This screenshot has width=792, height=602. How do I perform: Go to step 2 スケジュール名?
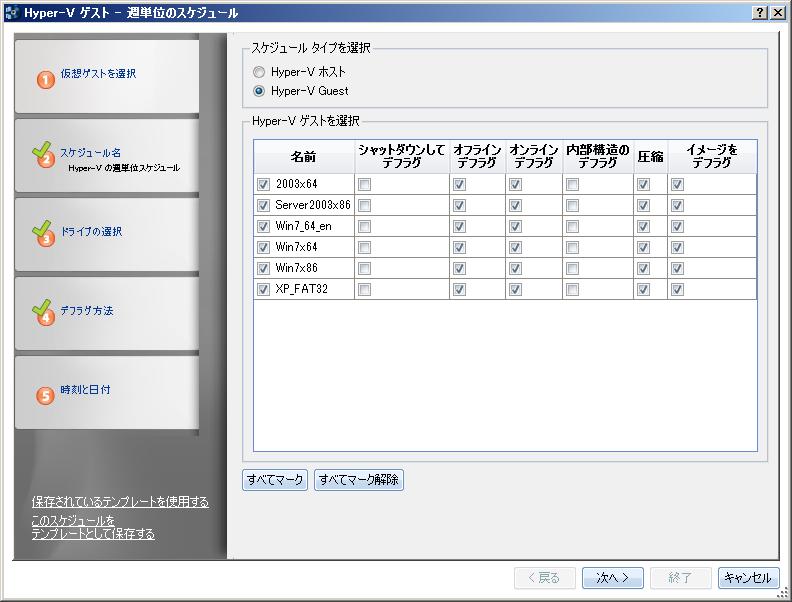point(107,156)
